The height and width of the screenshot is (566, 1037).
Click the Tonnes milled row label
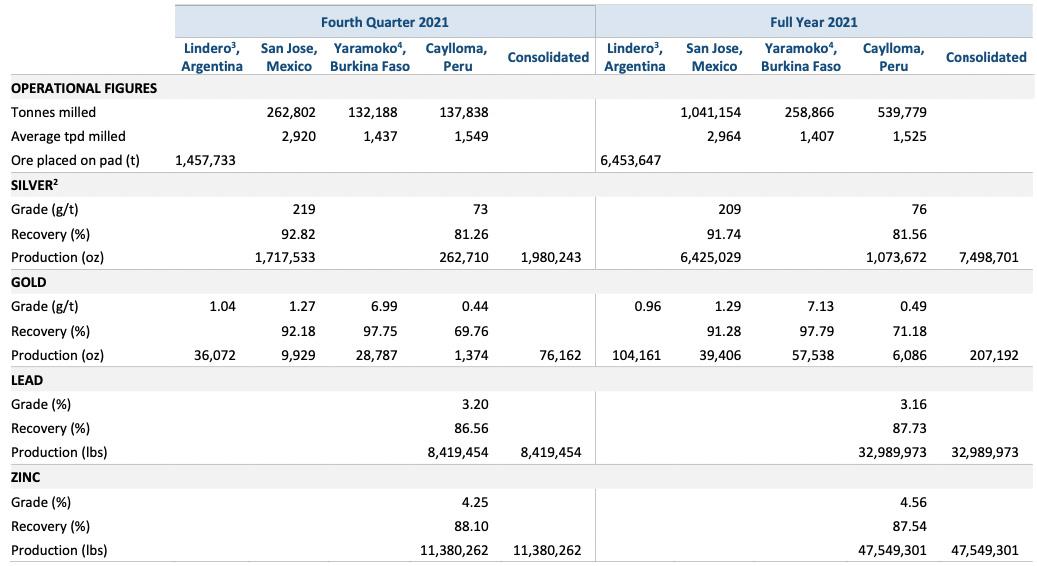54,113
